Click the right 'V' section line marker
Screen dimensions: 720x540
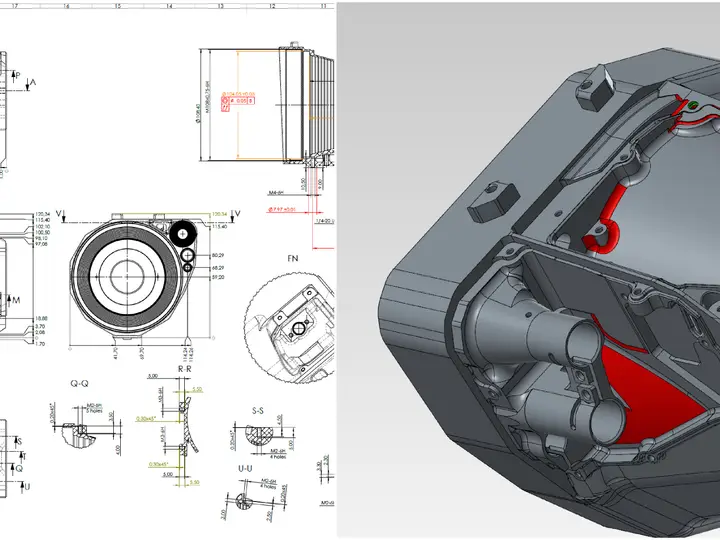tap(236, 215)
